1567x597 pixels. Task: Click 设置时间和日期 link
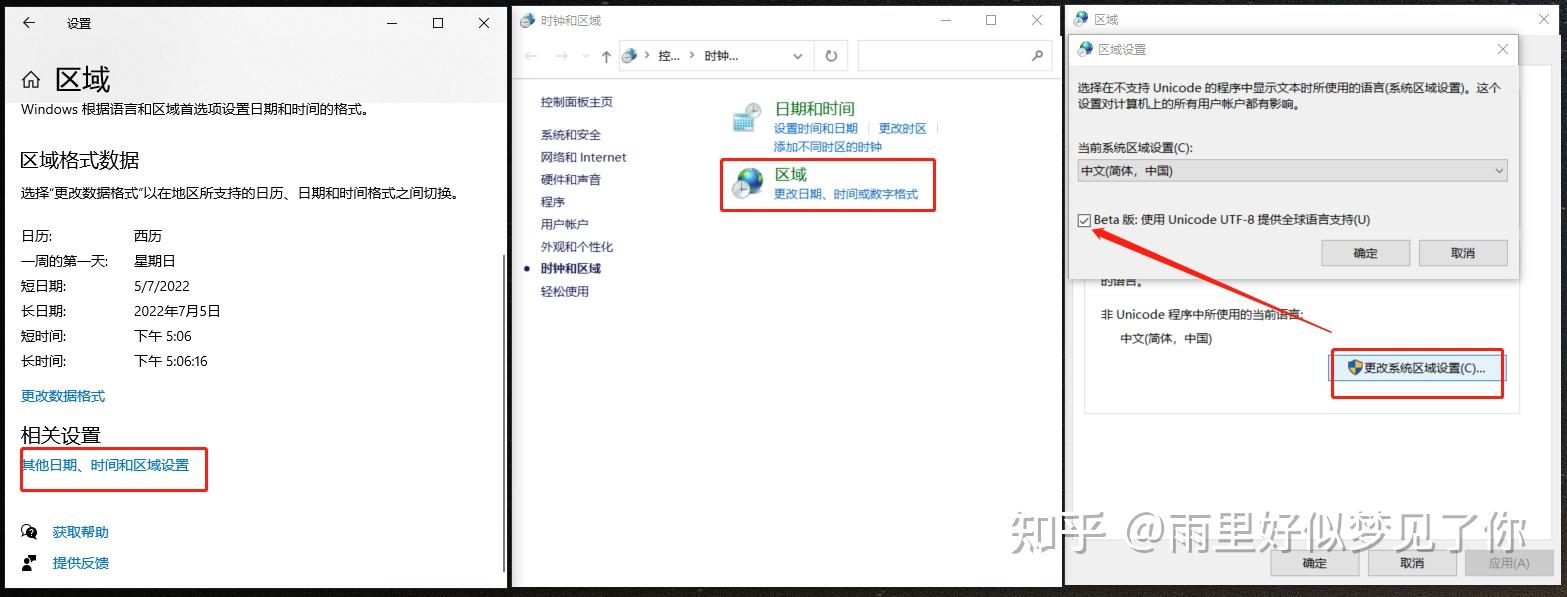[x=816, y=128]
